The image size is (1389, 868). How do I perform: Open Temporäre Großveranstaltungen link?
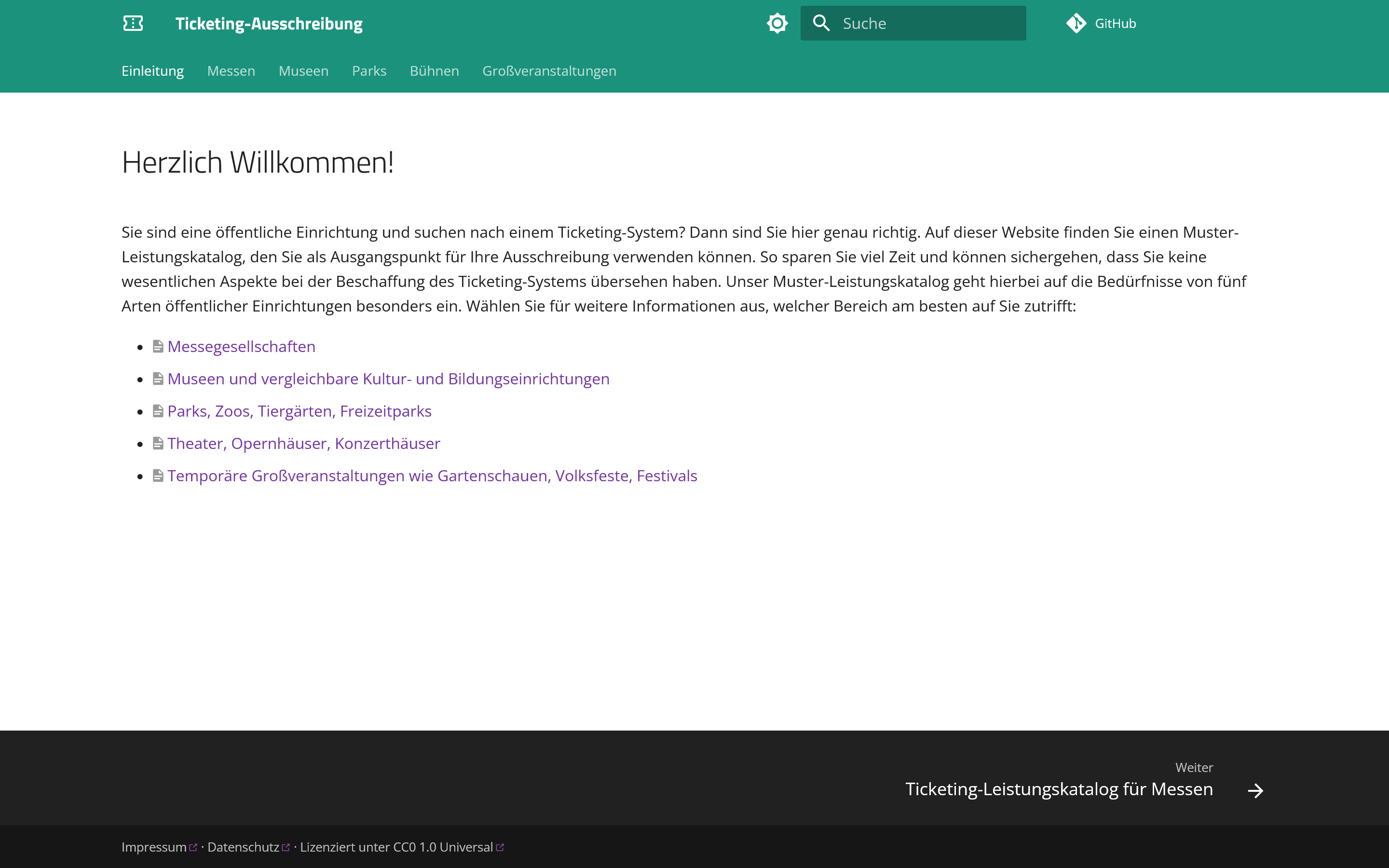tap(432, 476)
